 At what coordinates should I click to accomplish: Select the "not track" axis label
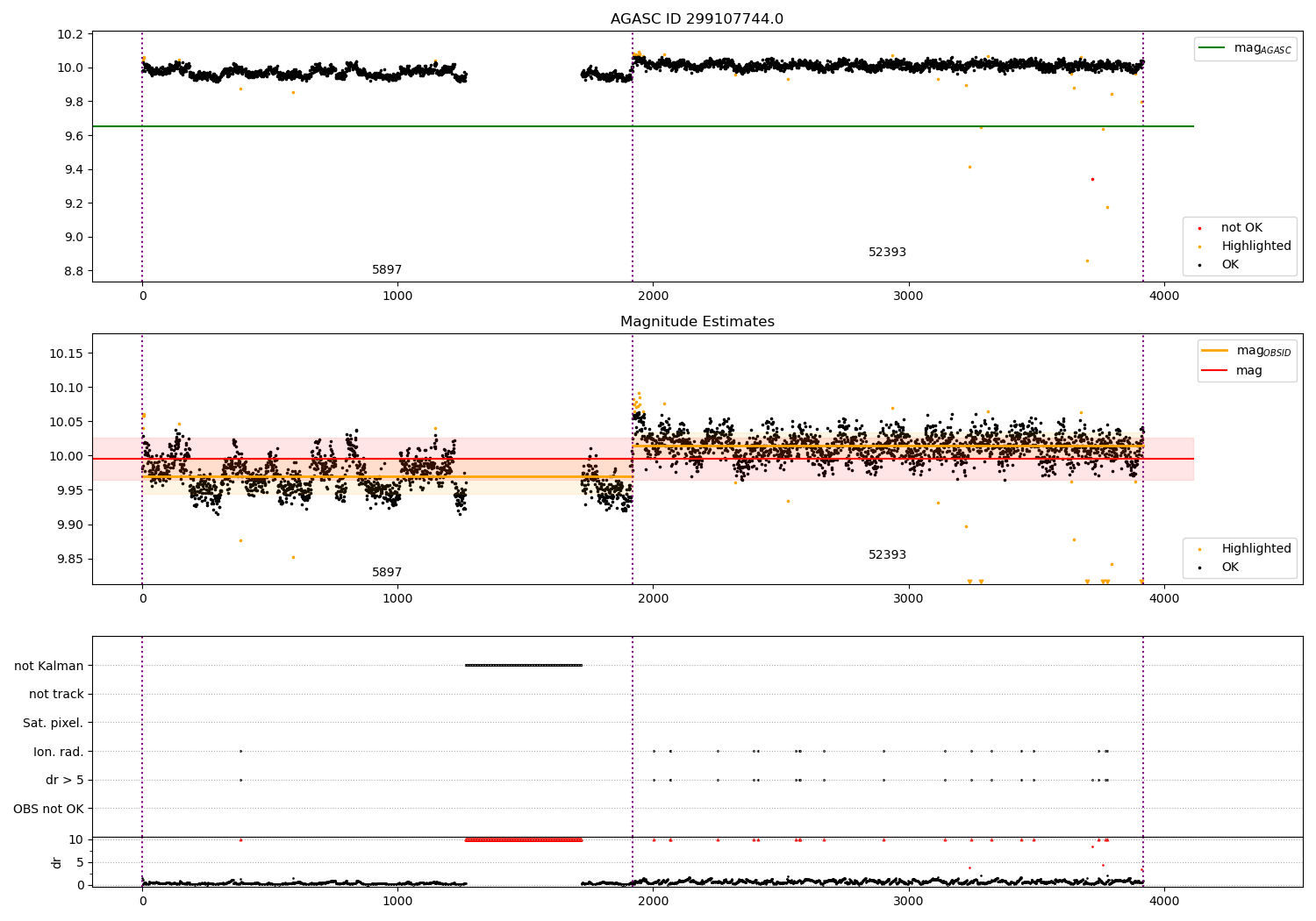click(56, 695)
